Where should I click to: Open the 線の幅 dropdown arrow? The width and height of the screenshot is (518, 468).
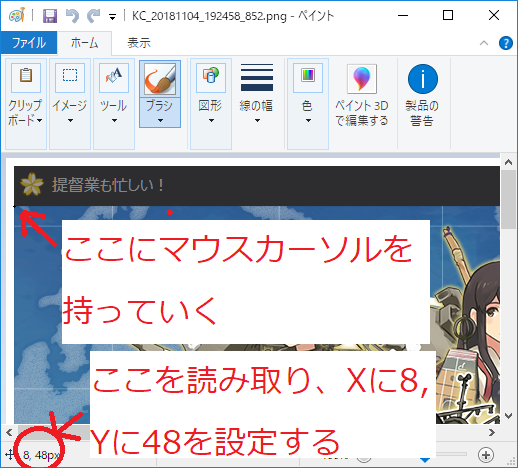click(257, 120)
